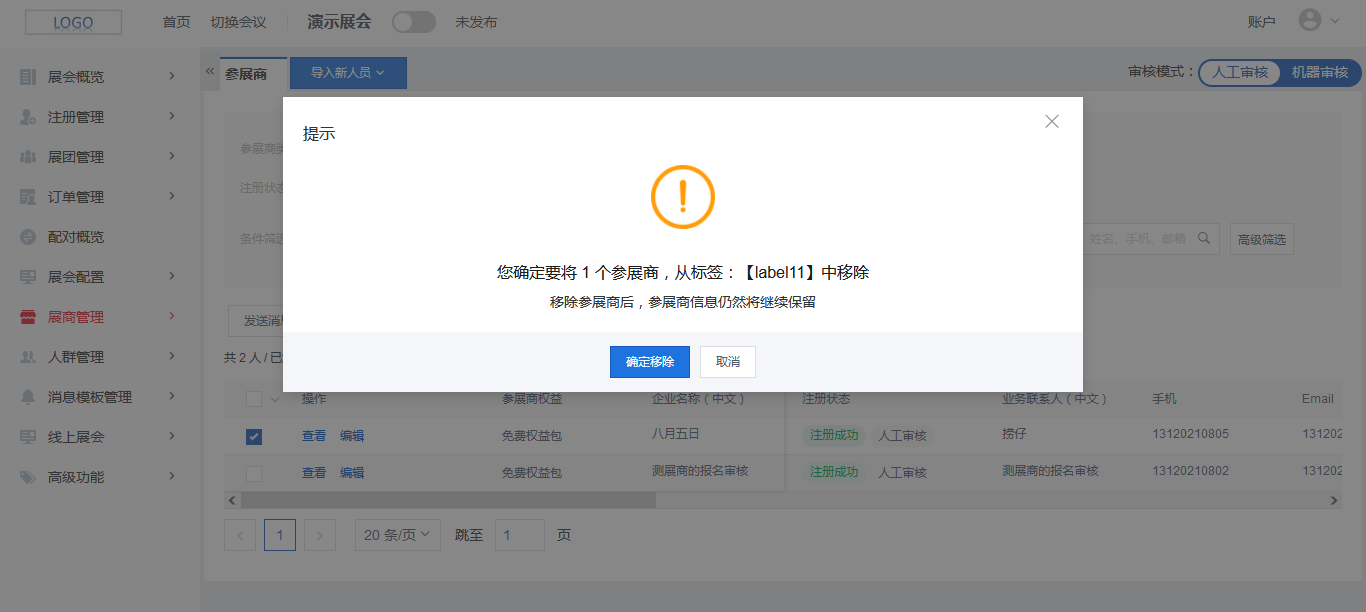Click phone number 13120210805

[x=1190, y=434]
